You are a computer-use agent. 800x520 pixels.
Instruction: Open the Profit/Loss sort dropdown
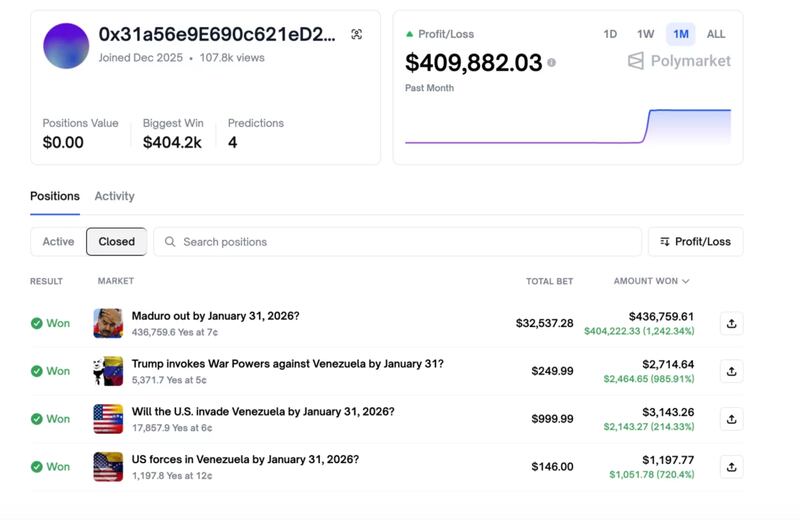click(x=695, y=242)
